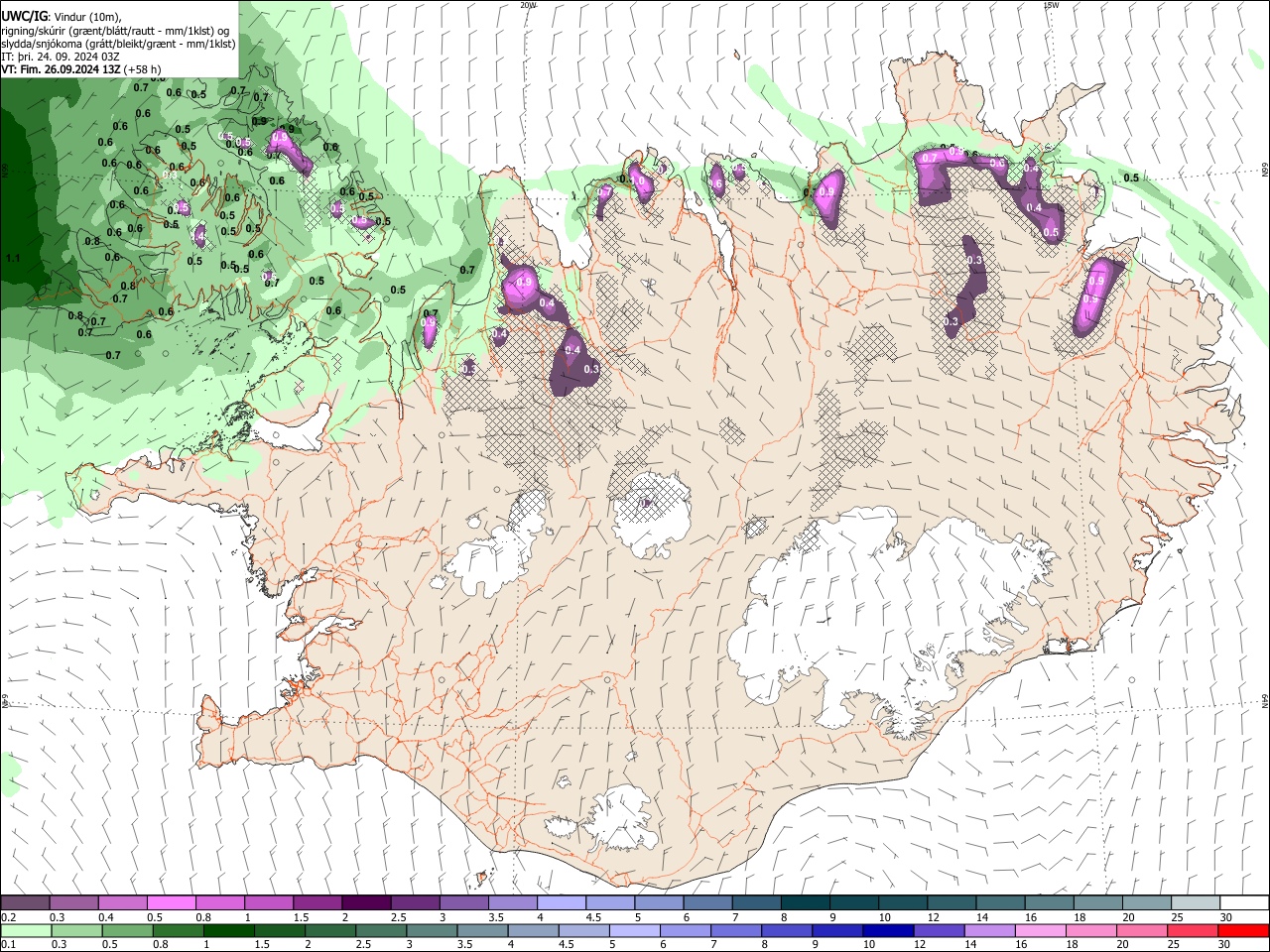Select the crimson 25–30 swatch in lower legend

point(1192,930)
